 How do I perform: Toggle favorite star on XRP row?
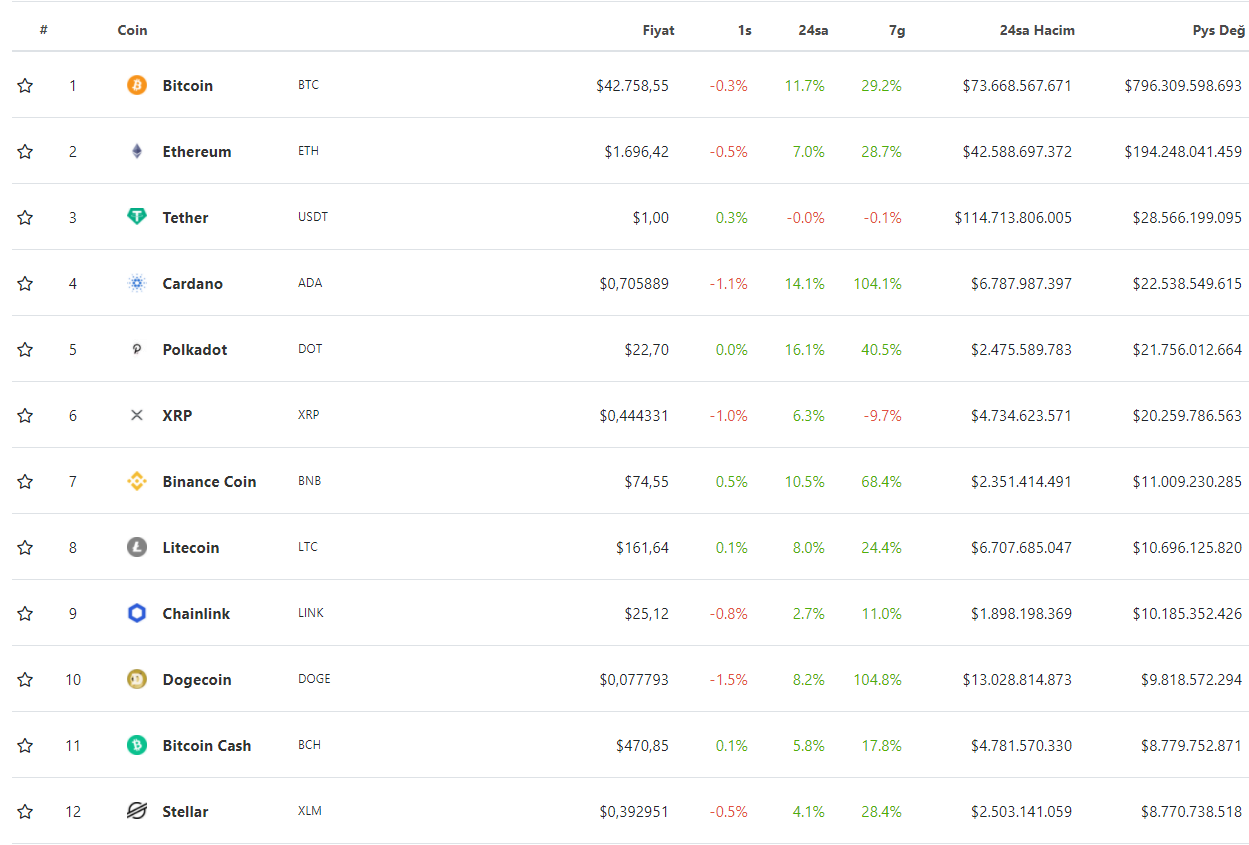point(25,416)
